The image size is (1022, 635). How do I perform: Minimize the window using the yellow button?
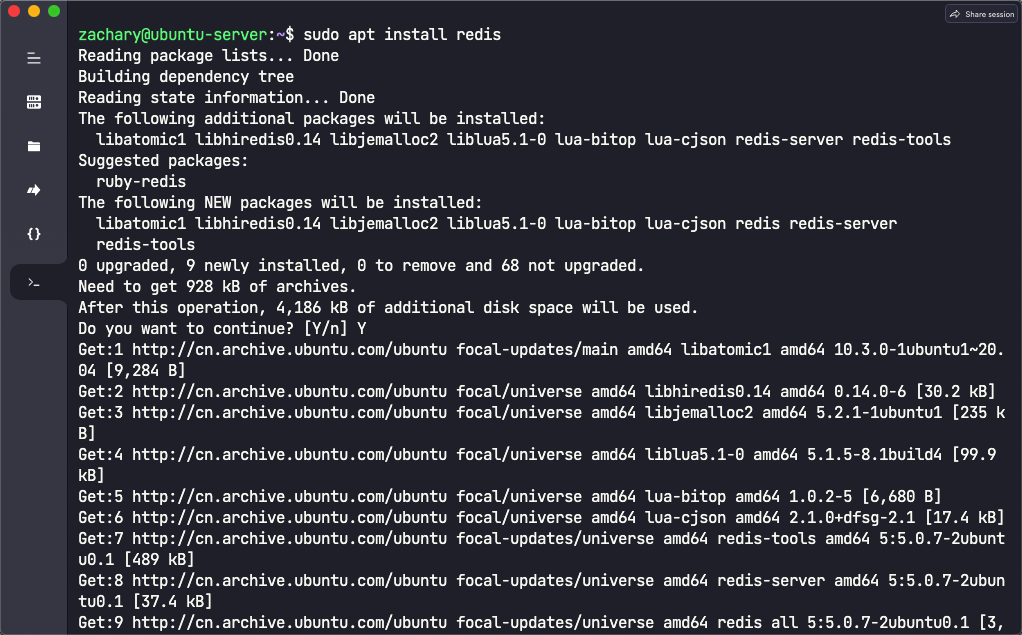click(x=33, y=11)
